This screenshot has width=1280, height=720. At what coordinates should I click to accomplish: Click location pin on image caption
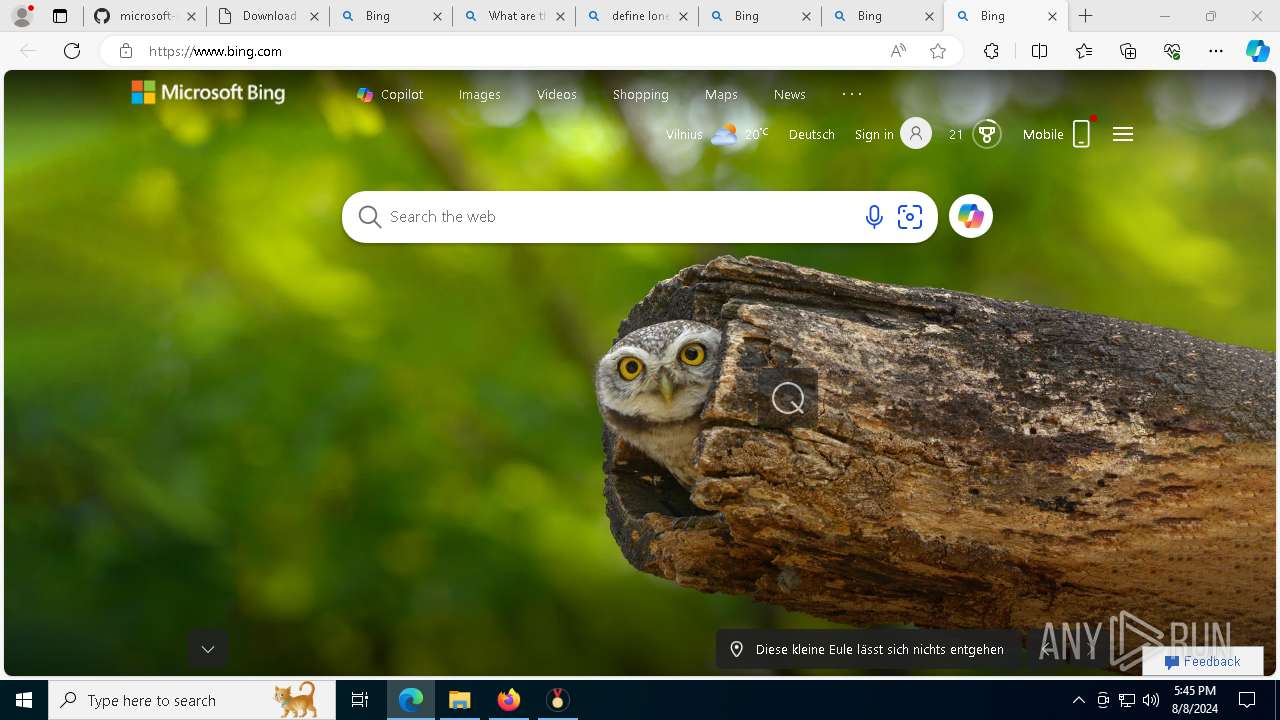pos(737,649)
